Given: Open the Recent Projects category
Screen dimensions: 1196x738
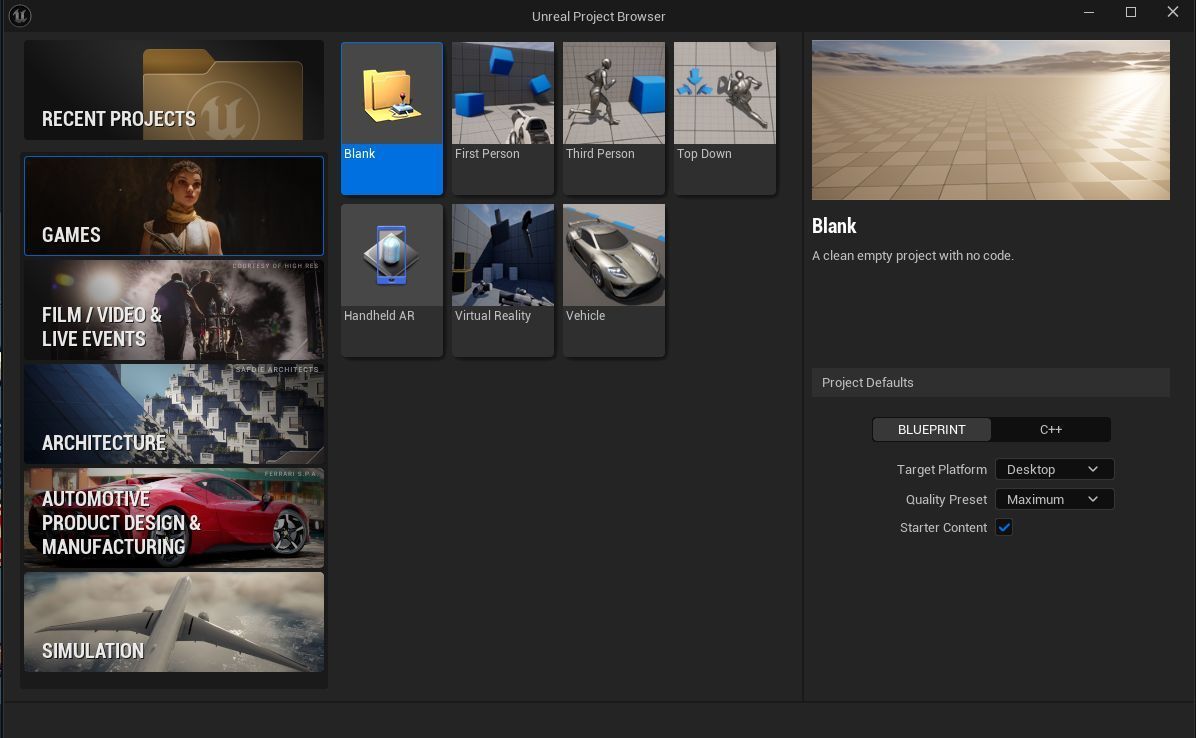Looking at the screenshot, I should click(174, 90).
